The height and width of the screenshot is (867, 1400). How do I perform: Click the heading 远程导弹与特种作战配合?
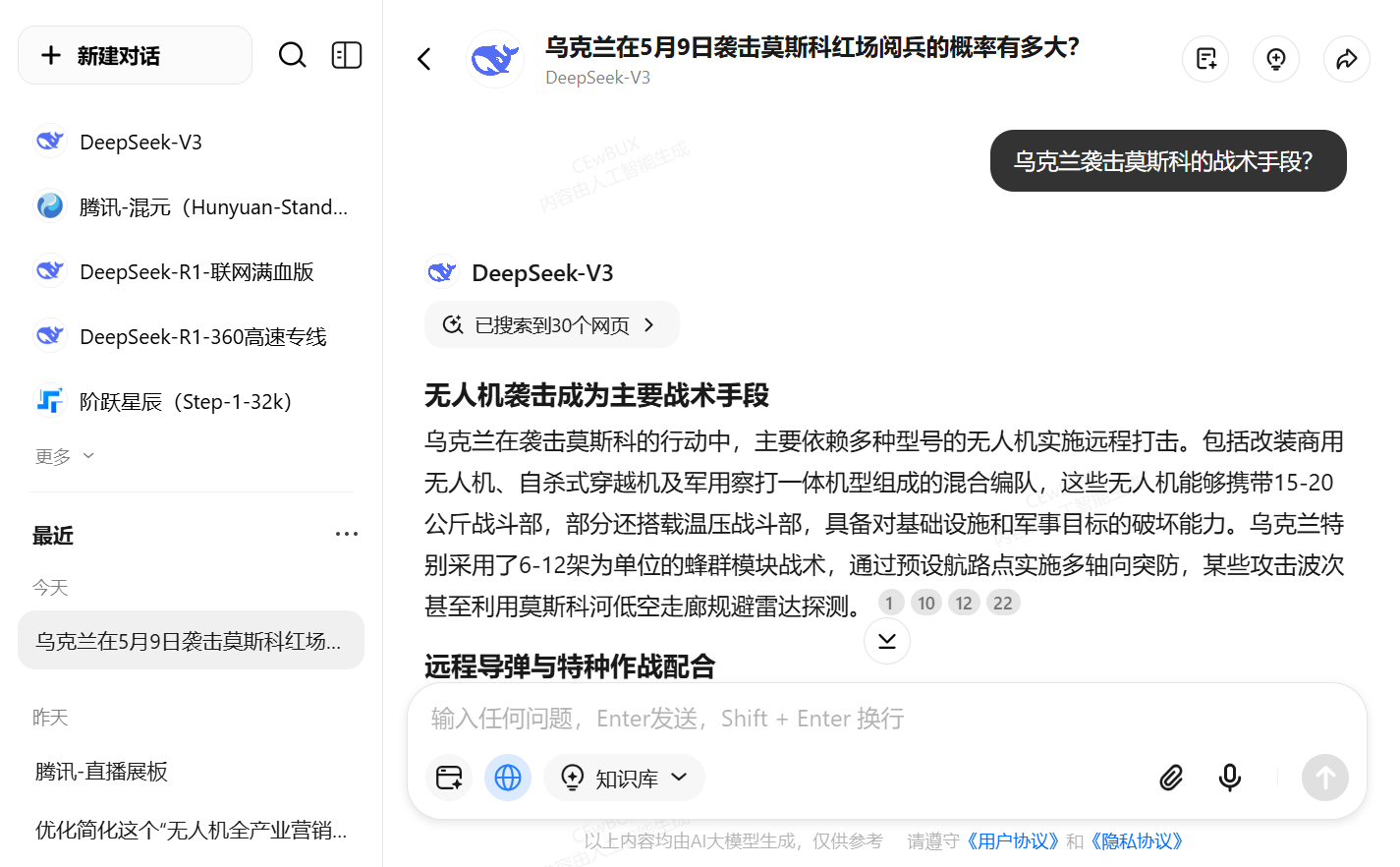570,666
